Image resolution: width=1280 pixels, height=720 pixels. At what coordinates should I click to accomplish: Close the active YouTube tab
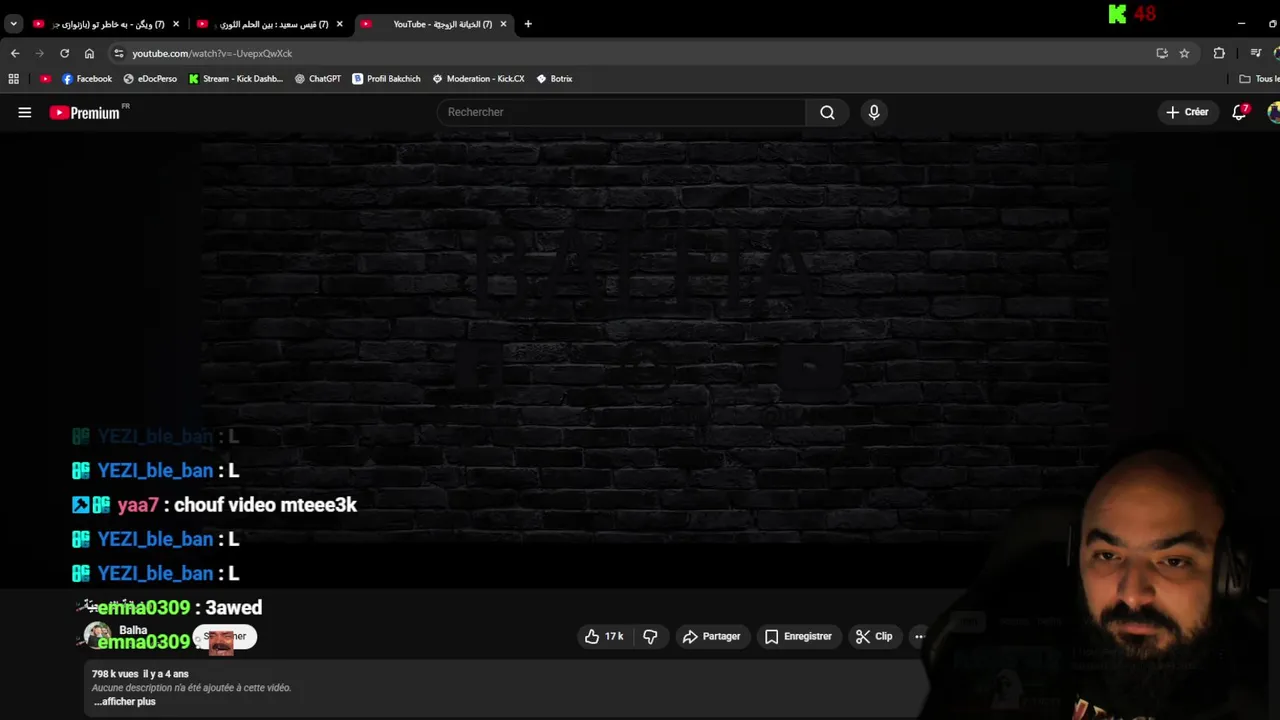503,24
